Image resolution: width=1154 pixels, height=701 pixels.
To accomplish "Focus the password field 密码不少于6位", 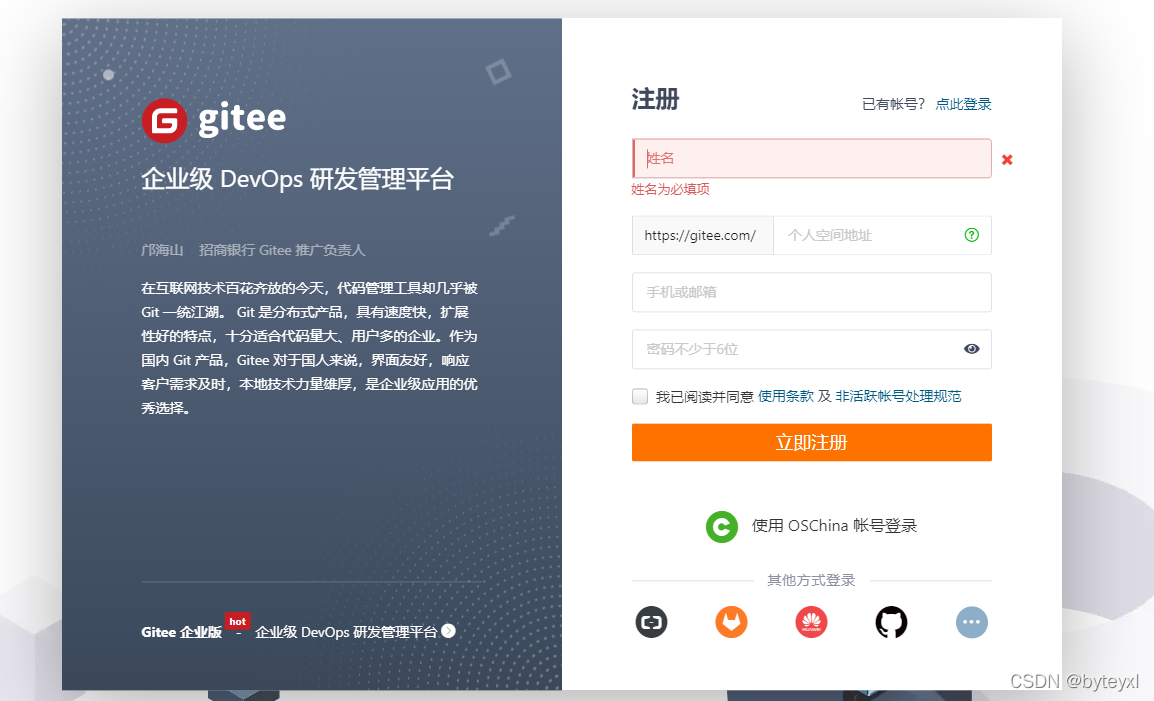I will (812, 349).
